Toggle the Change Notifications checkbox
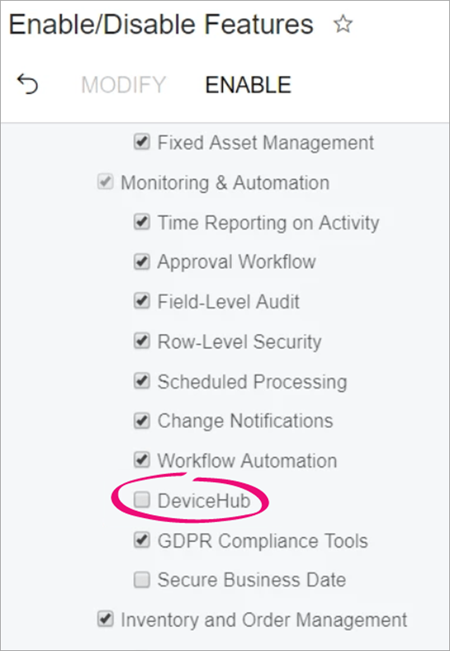This screenshot has height=651, width=450. click(x=142, y=421)
